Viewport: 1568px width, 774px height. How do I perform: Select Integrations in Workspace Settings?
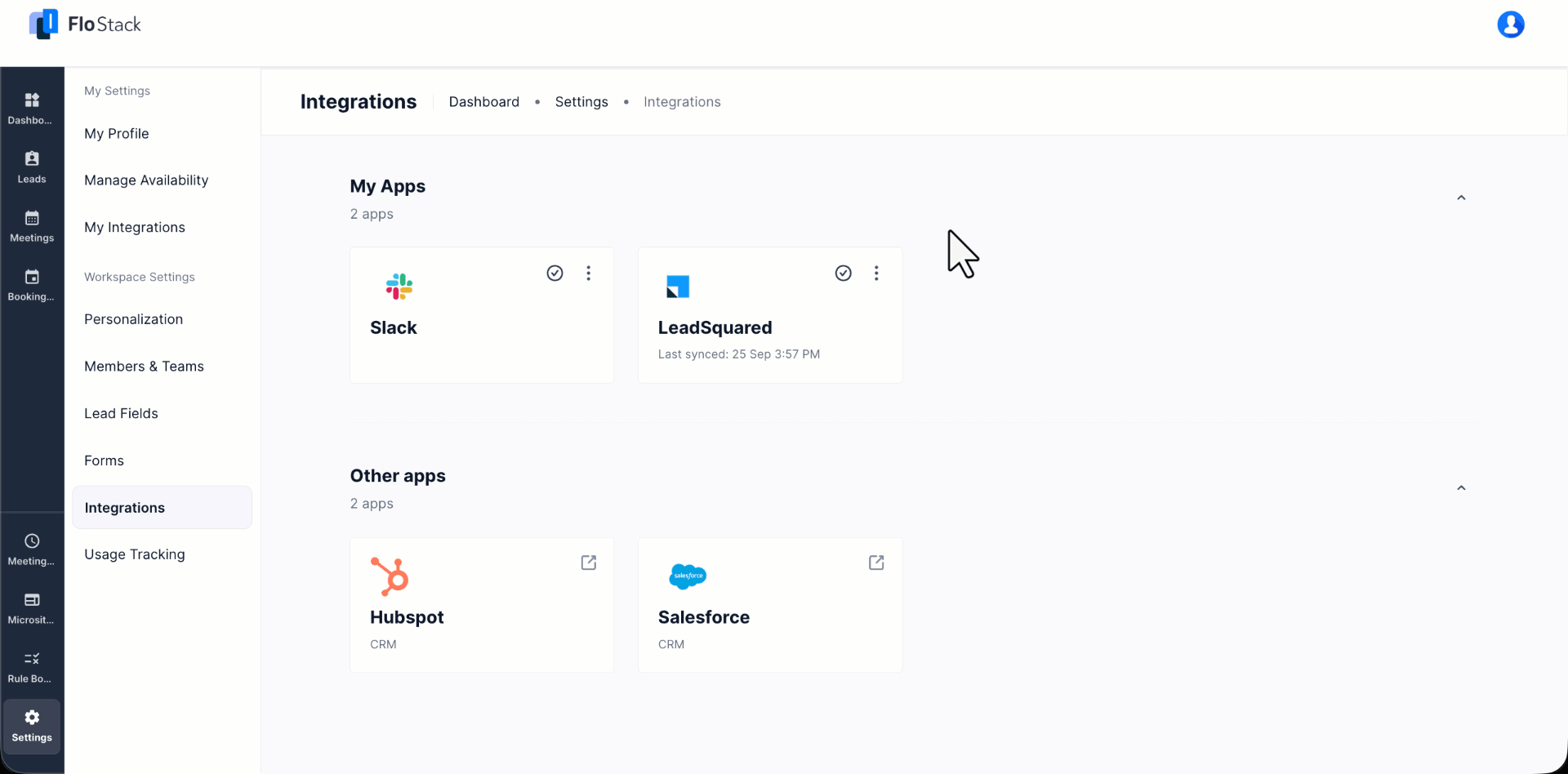pyautogui.click(x=162, y=507)
